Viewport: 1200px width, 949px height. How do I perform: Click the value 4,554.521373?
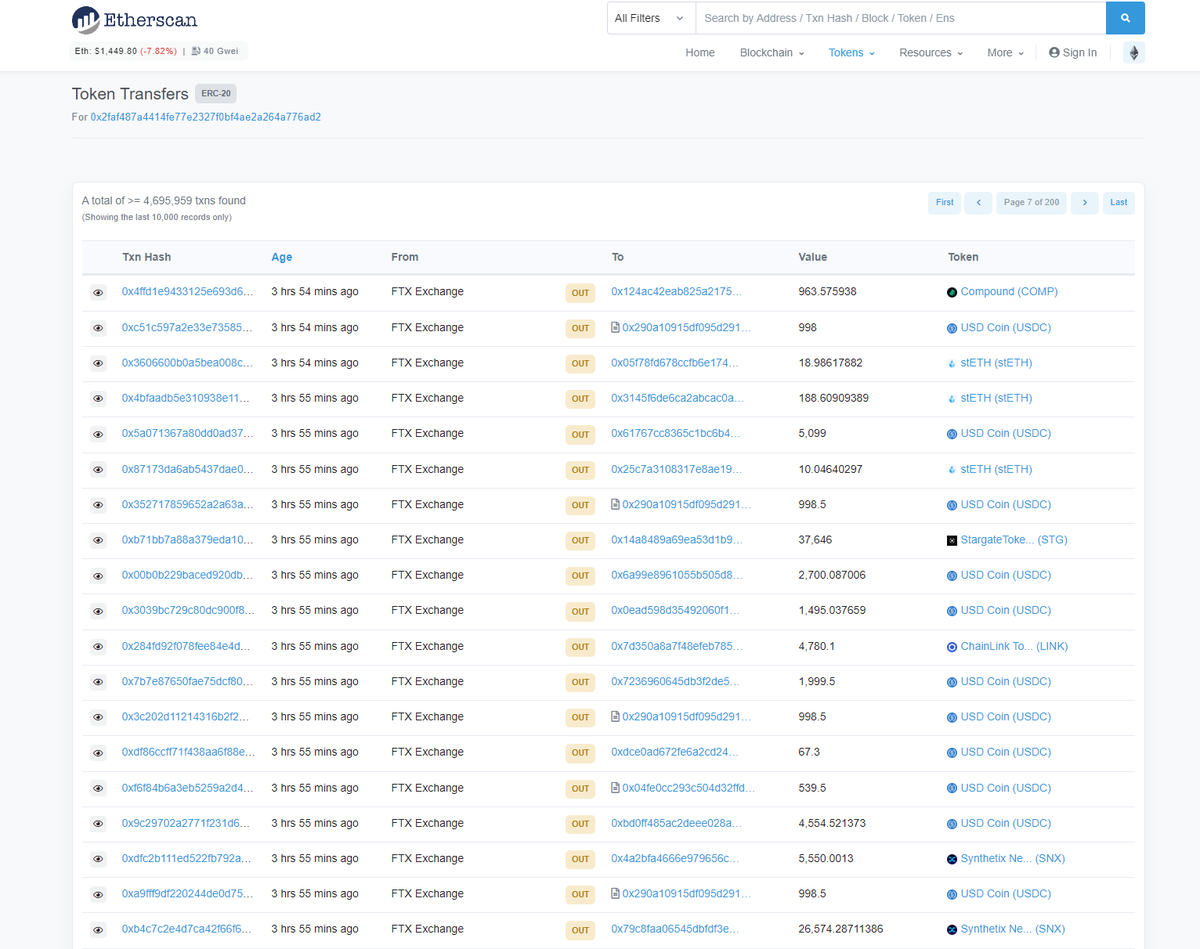tap(832, 823)
